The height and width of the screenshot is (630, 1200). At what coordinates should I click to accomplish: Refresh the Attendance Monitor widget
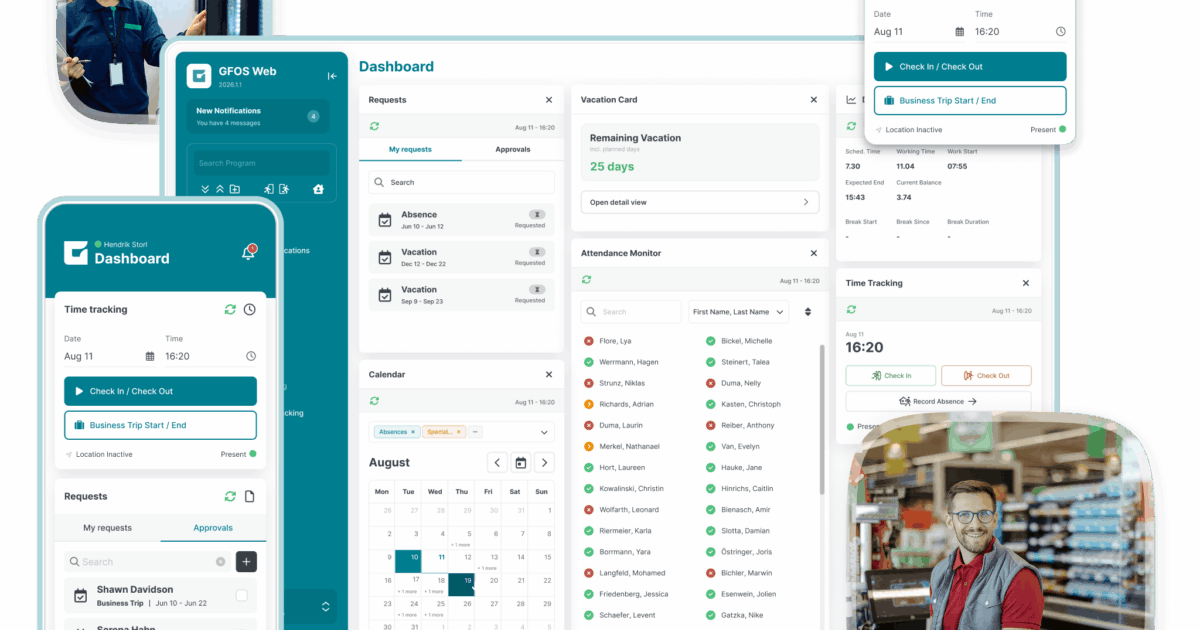(x=586, y=281)
